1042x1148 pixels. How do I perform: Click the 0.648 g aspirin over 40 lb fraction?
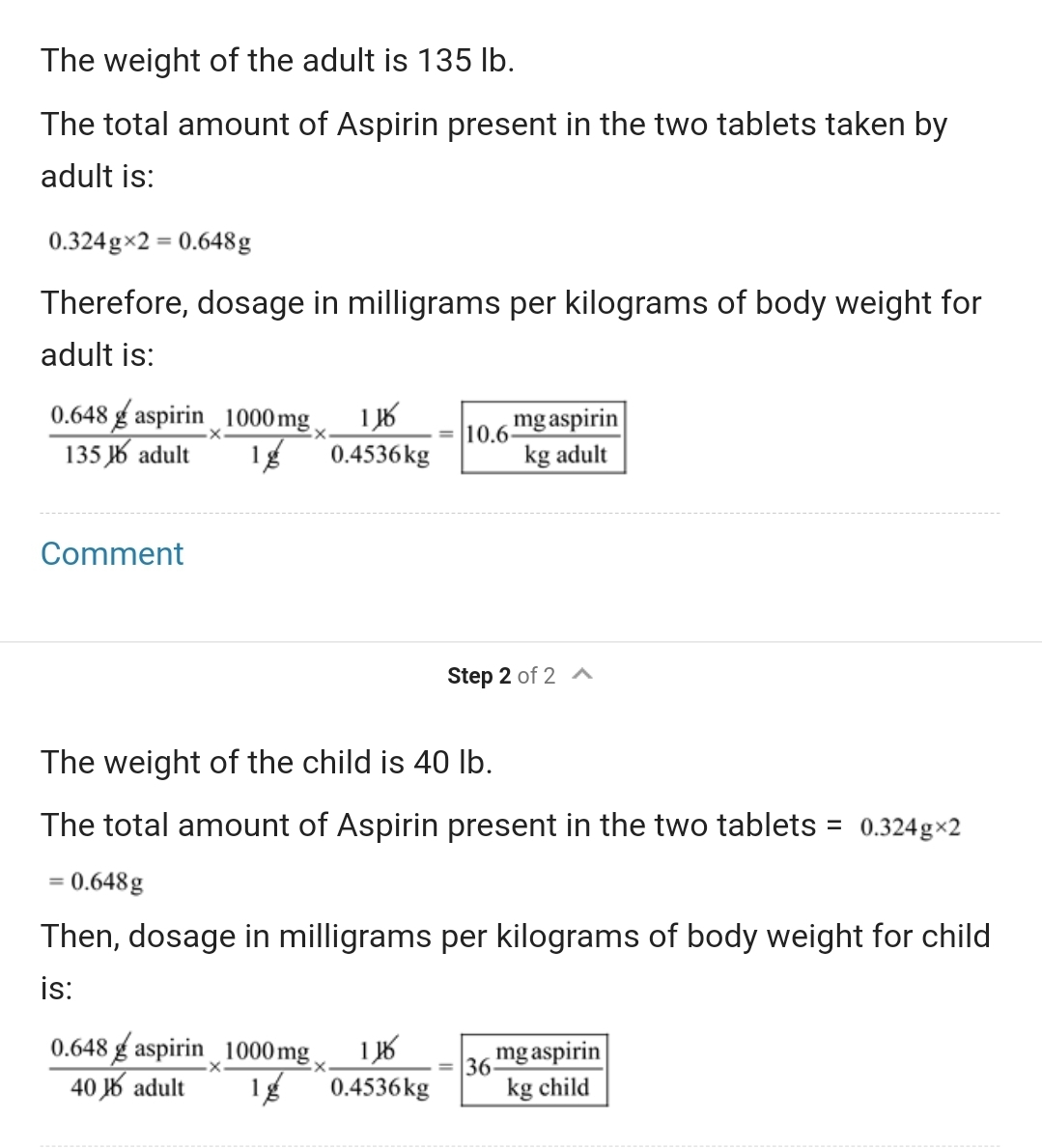tap(127, 1068)
